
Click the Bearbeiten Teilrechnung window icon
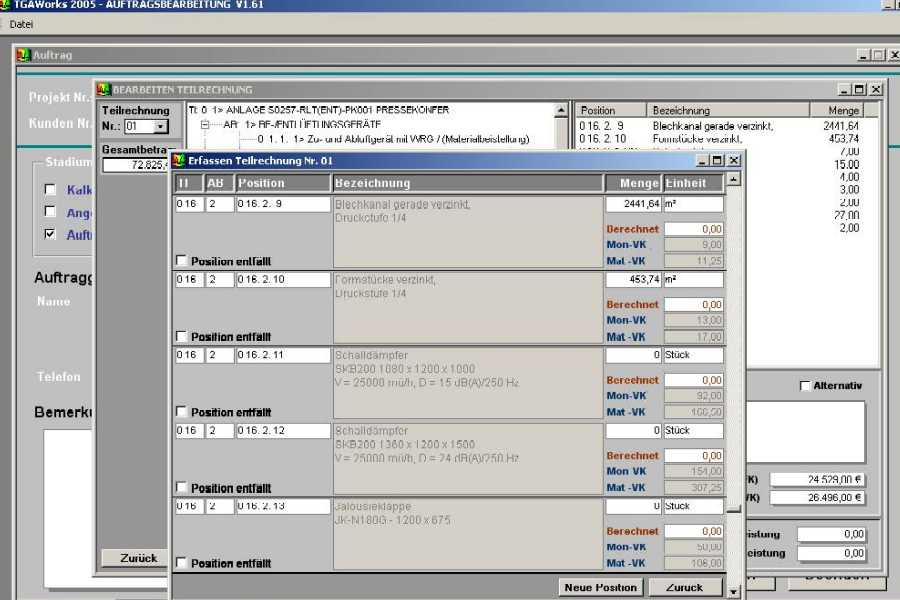(103, 90)
